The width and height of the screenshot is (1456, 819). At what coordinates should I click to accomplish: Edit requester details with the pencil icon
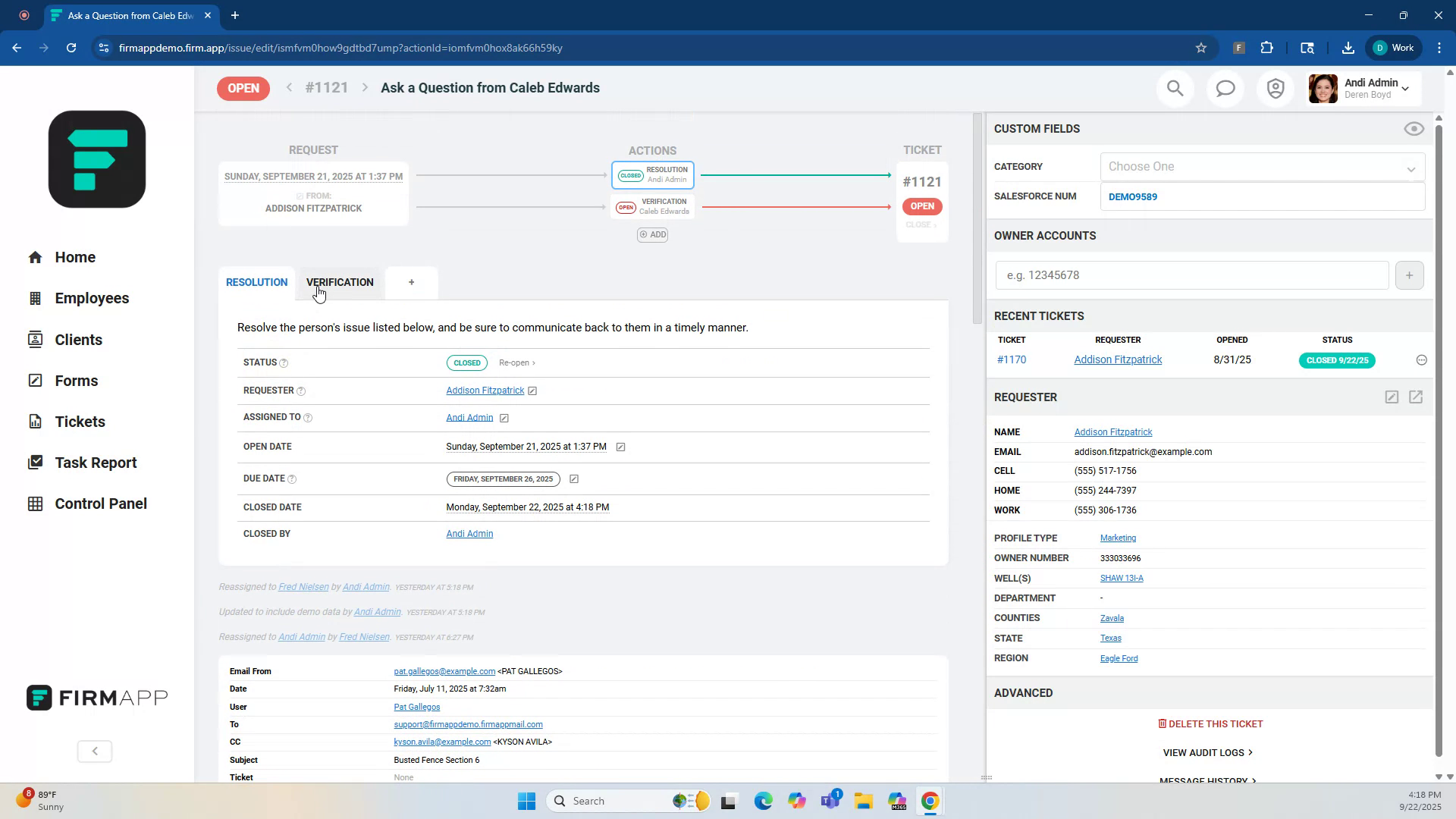point(1392,397)
